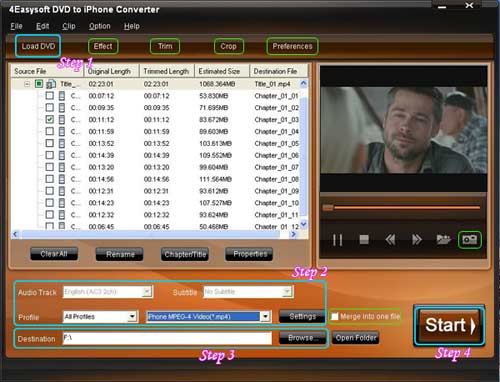Open the All Profiles dropdown
Image resolution: width=500 pixels, height=382 pixels.
[132, 316]
